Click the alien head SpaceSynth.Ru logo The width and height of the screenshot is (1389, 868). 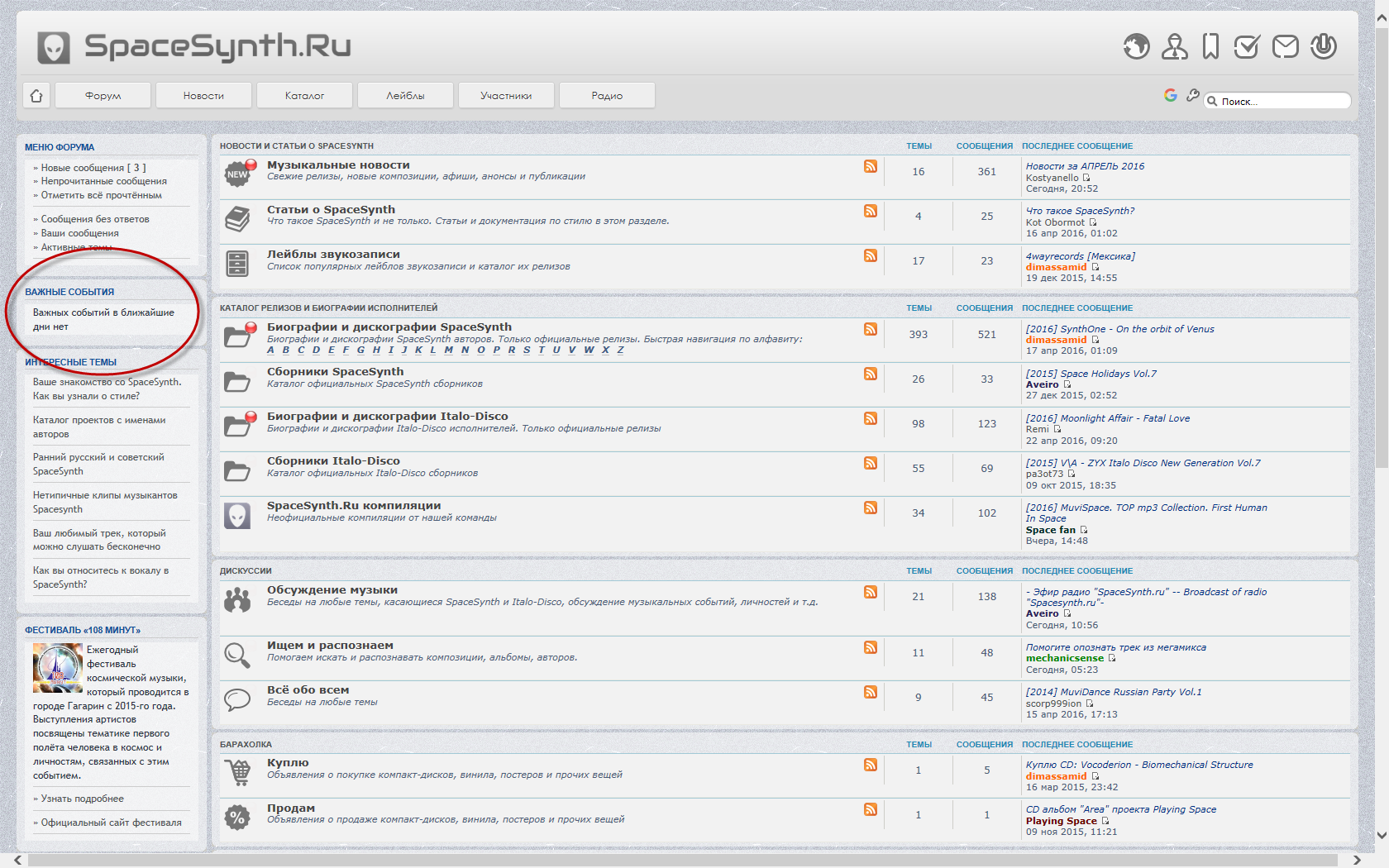click(54, 47)
